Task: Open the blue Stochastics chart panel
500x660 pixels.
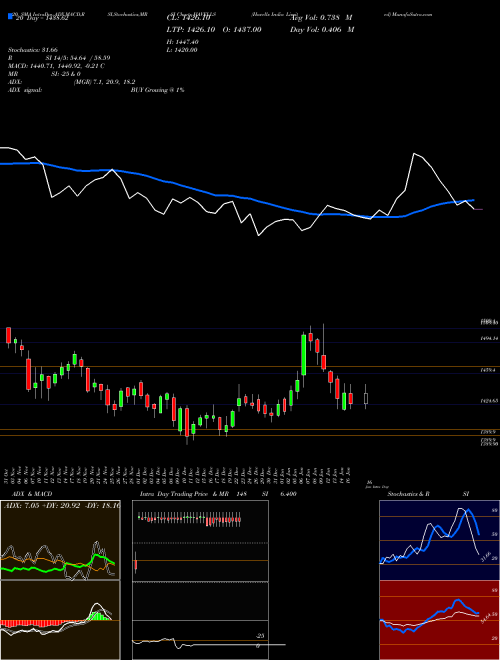Action: 439,540
